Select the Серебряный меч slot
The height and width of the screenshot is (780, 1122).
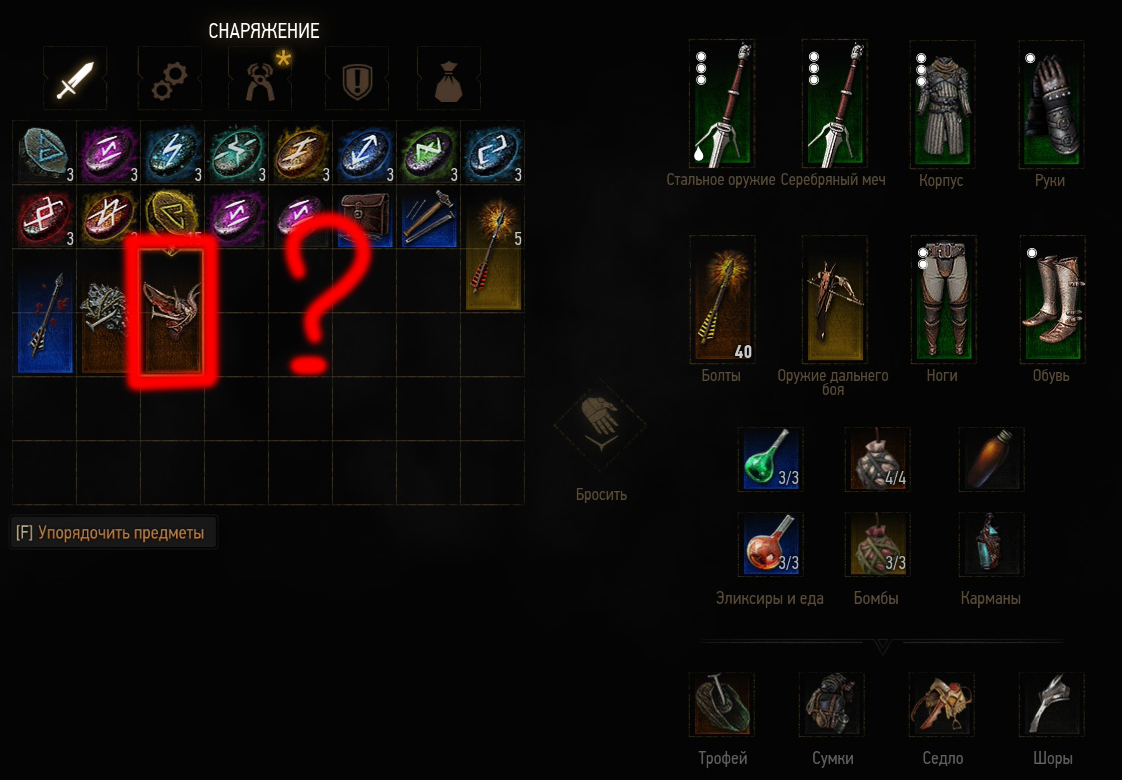[x=834, y=104]
